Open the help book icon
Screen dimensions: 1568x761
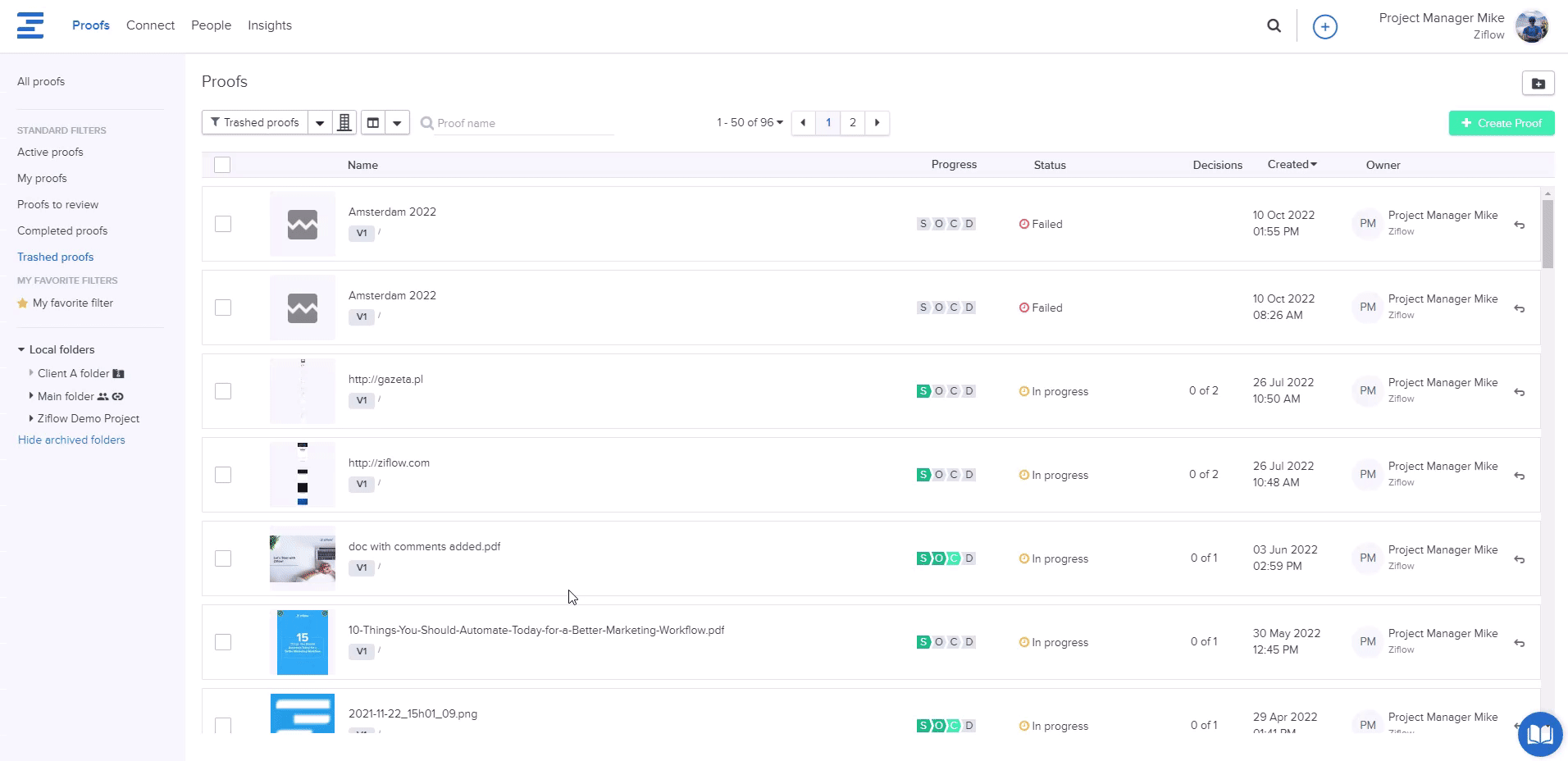pos(1539,733)
